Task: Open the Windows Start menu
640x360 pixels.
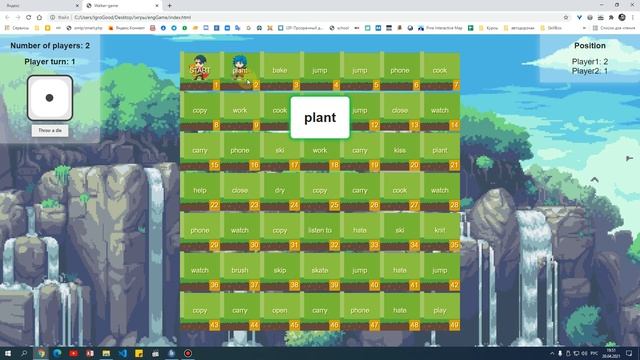Action: [x=8, y=353]
